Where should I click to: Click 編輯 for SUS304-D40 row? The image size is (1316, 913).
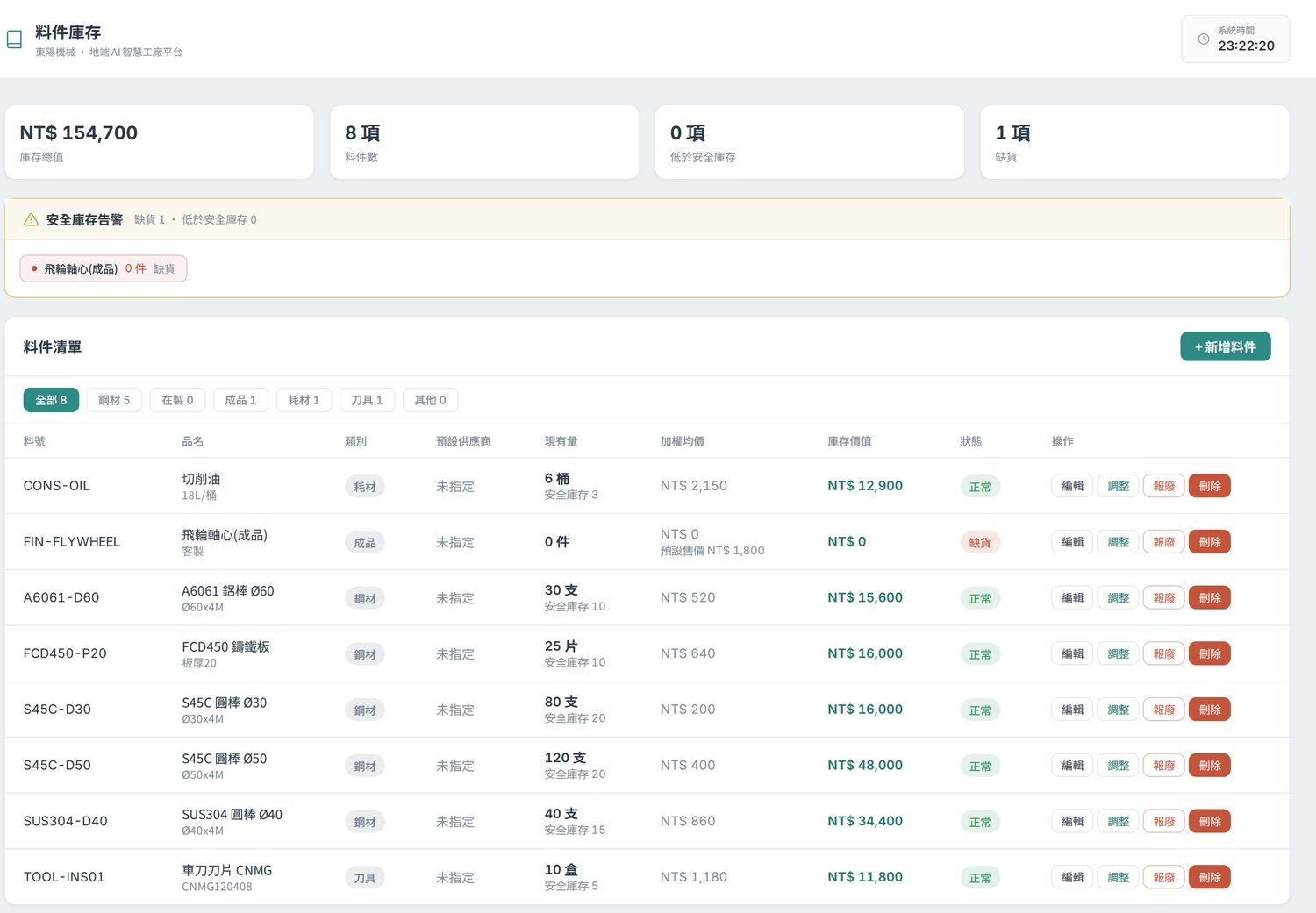pos(1072,822)
